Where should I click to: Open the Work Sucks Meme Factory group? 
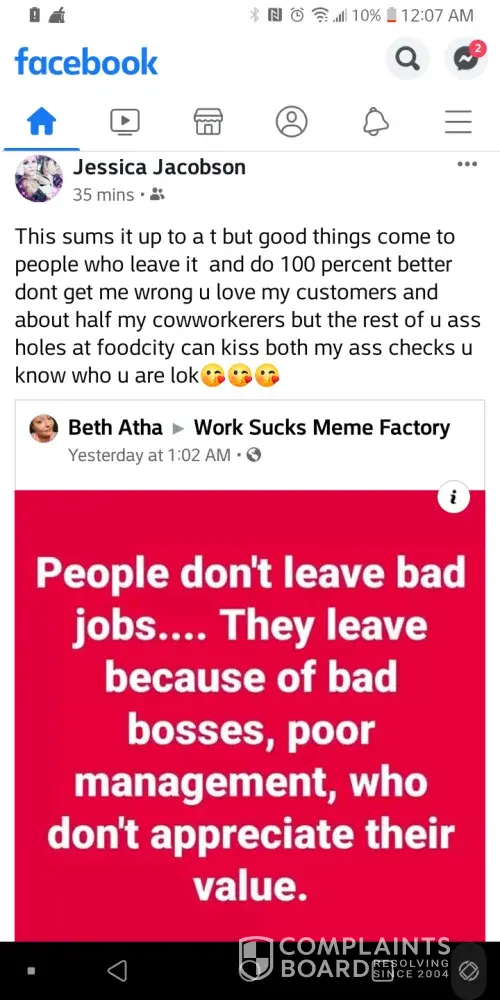[x=322, y=427]
